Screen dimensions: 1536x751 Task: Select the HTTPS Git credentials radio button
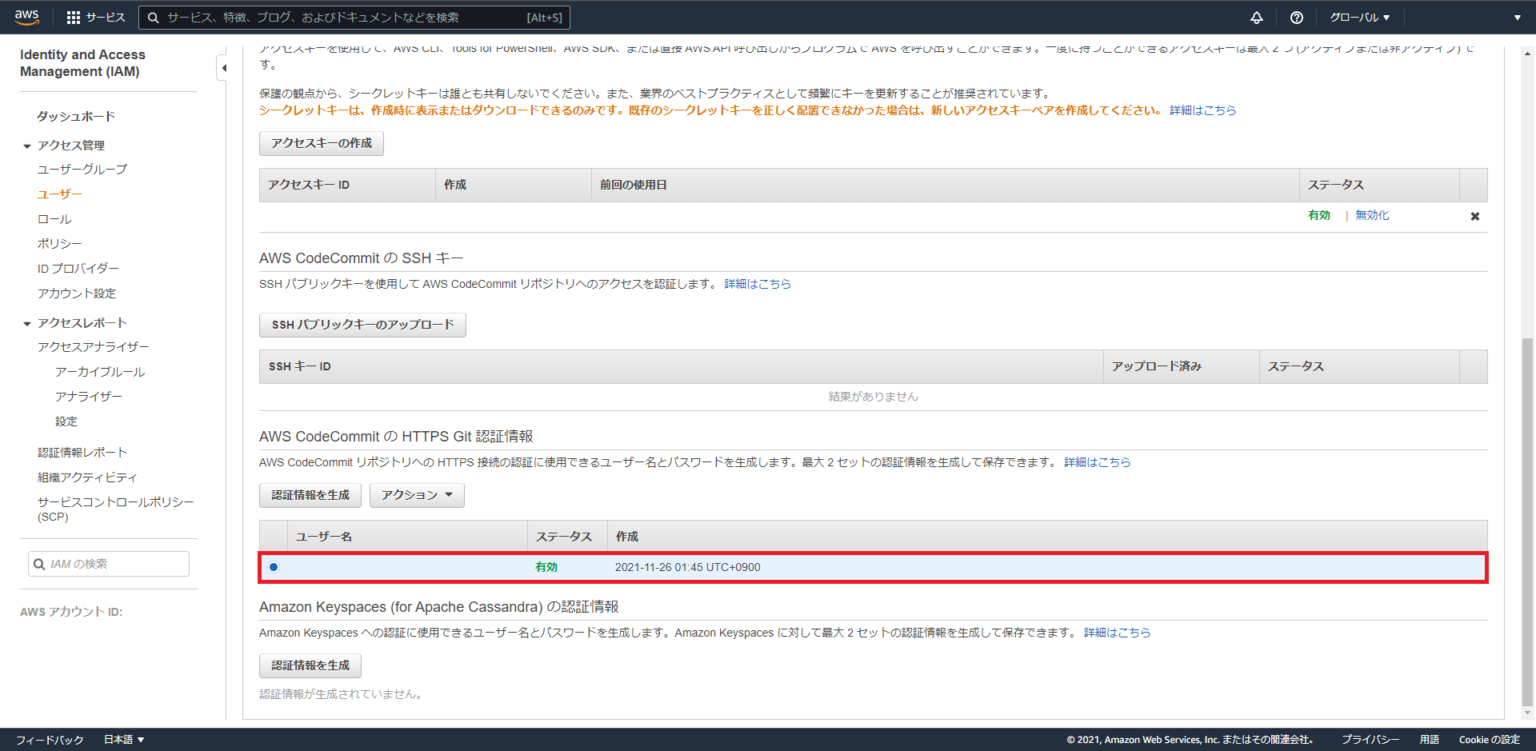tap(273, 566)
